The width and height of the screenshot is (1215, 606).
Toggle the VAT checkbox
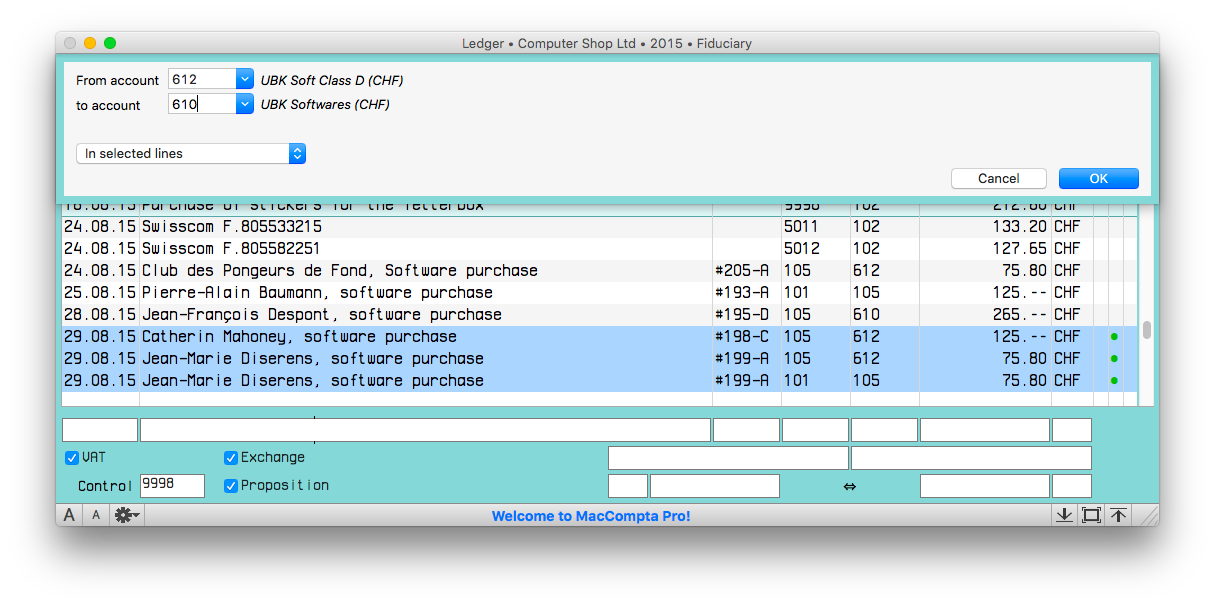72,458
